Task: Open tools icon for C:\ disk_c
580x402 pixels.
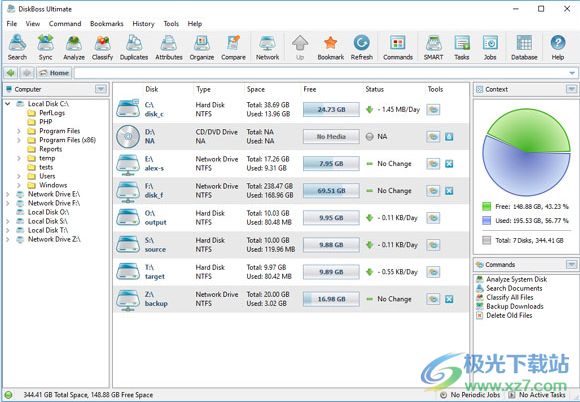Action: click(x=433, y=109)
